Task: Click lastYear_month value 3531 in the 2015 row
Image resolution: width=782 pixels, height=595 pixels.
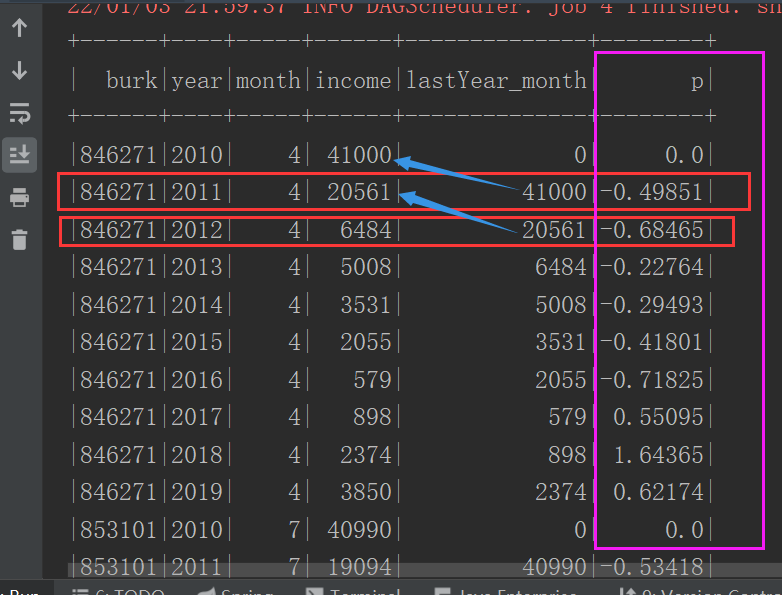Action: pos(561,343)
